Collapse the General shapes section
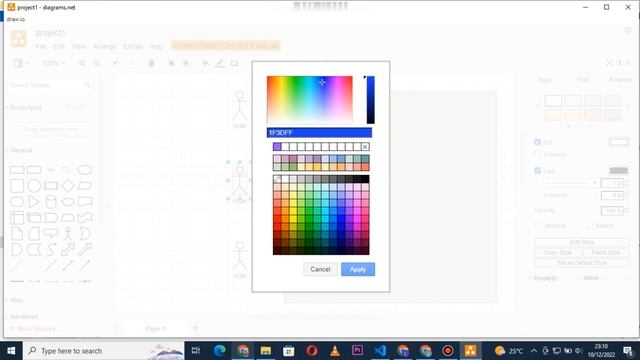 21,150
